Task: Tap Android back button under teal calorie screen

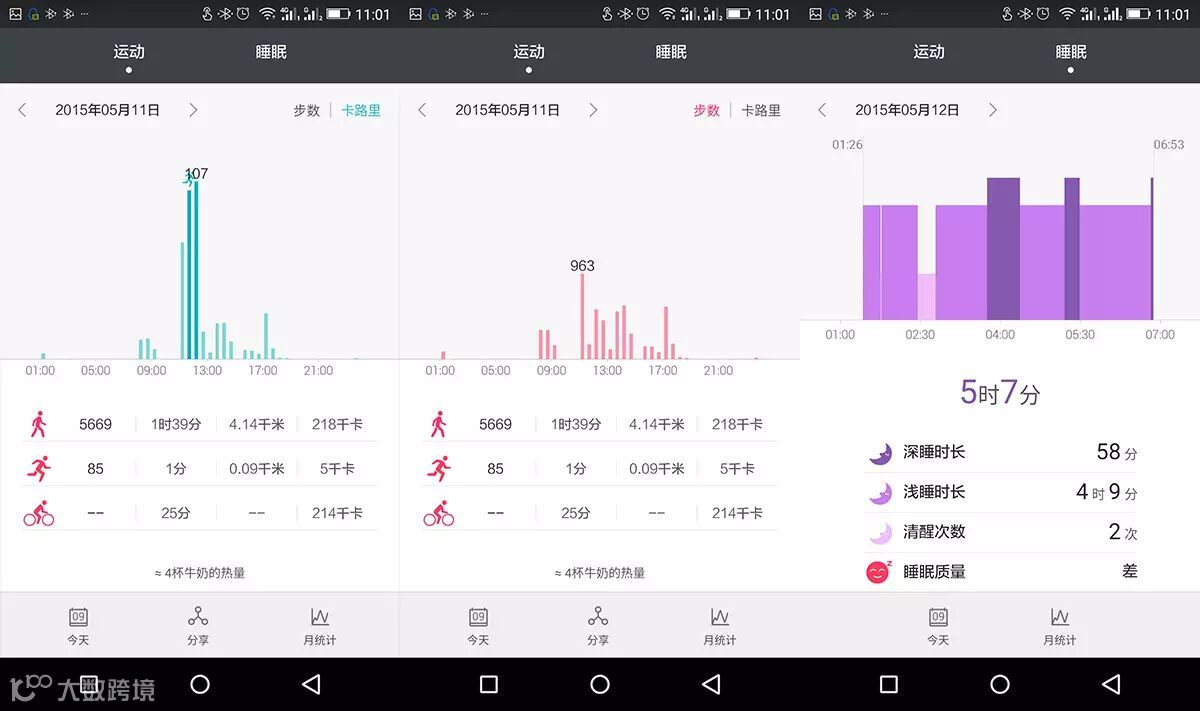Action: point(311,684)
